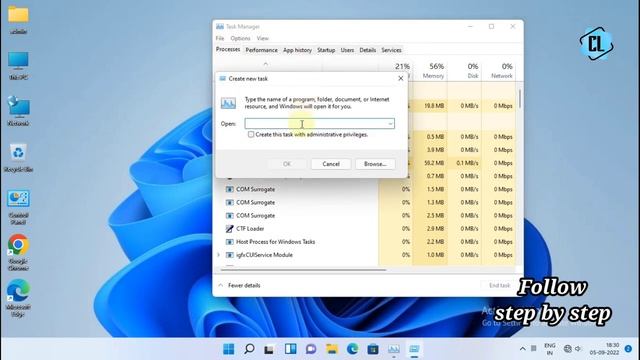
Task: Switch to the Processes tab
Action: coord(228,49)
